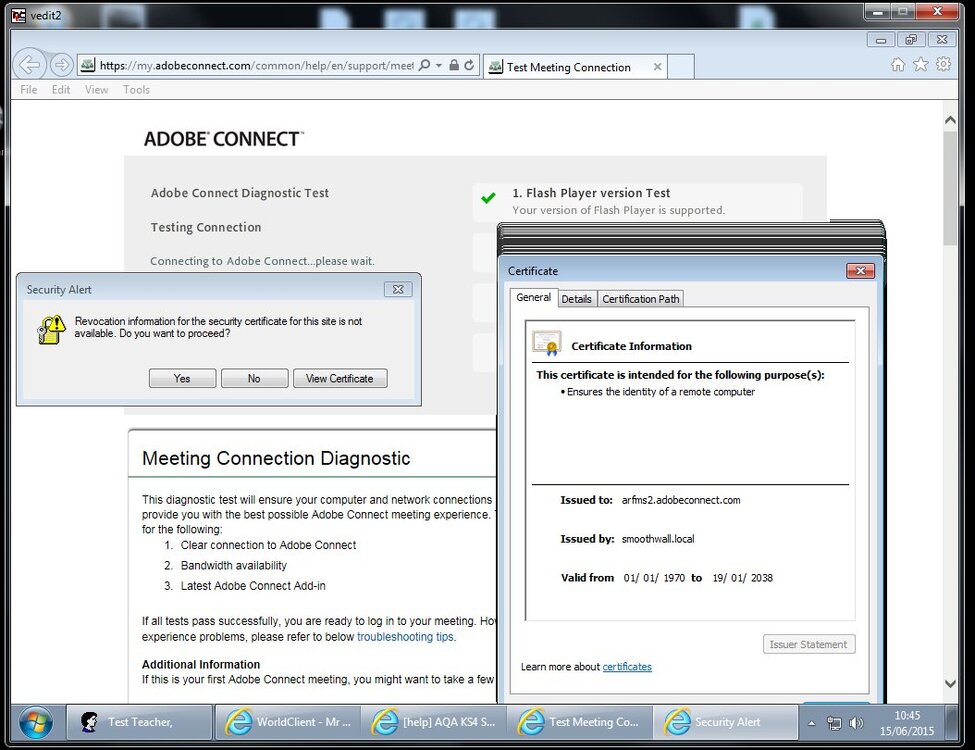Open the Windows Start button
Viewport: 975px width, 750px height.
pyautogui.click(x=35, y=723)
